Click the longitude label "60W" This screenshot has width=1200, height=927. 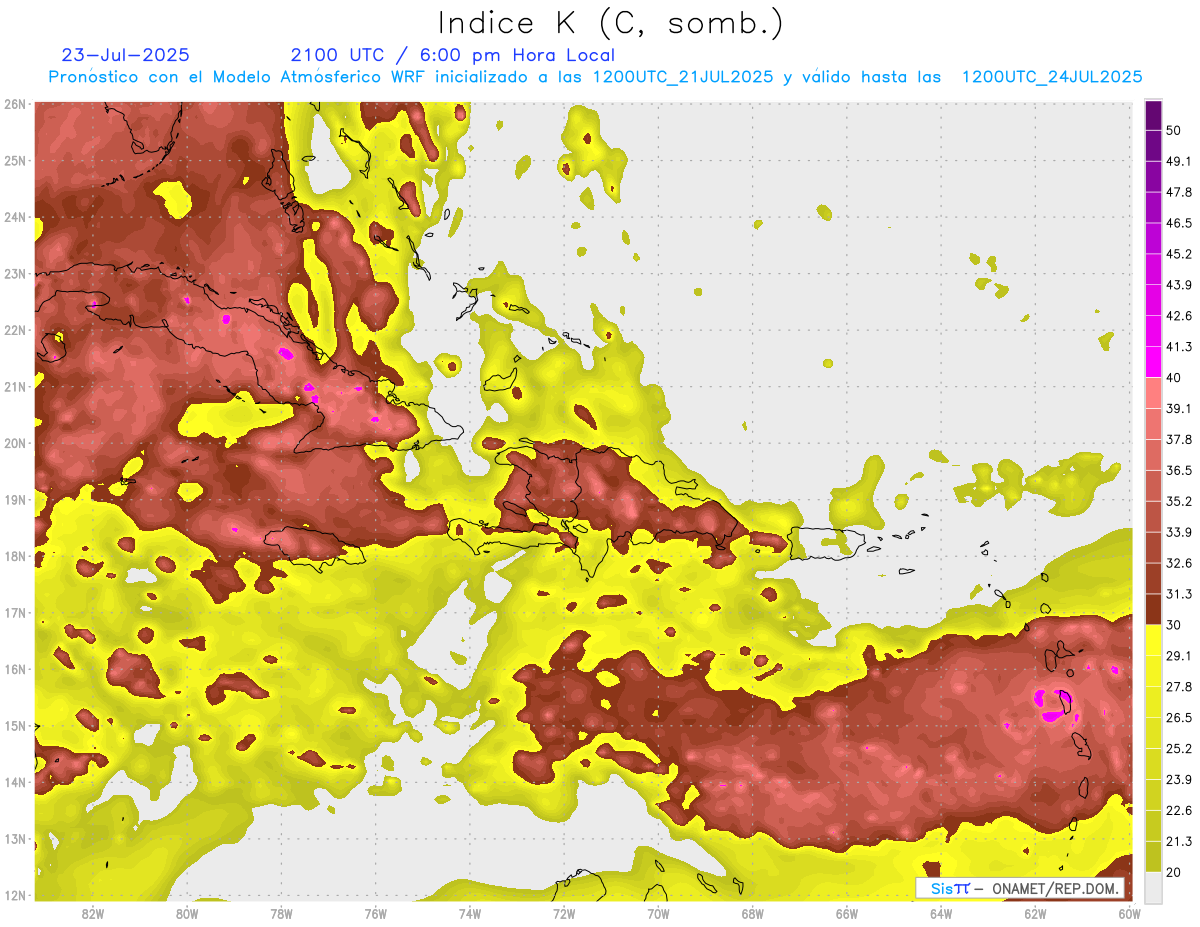1129,914
